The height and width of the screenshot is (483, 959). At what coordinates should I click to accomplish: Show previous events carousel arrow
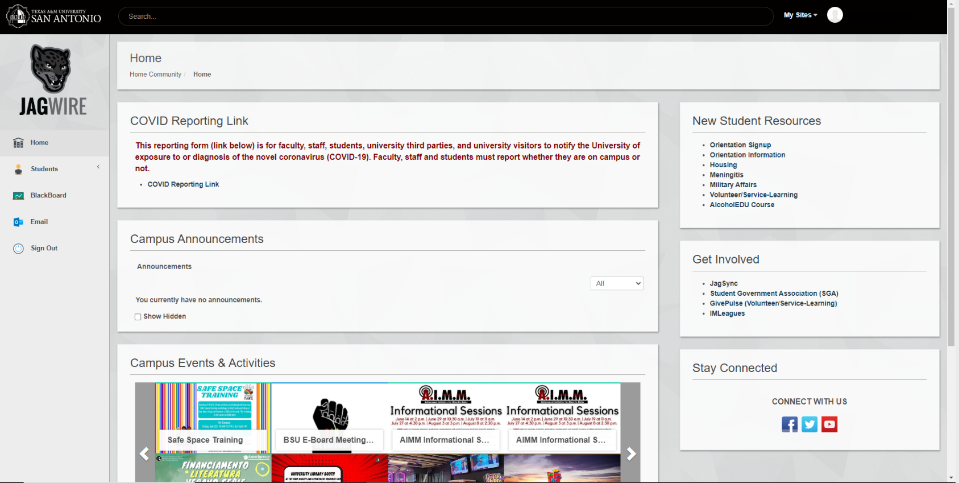pyautogui.click(x=144, y=454)
